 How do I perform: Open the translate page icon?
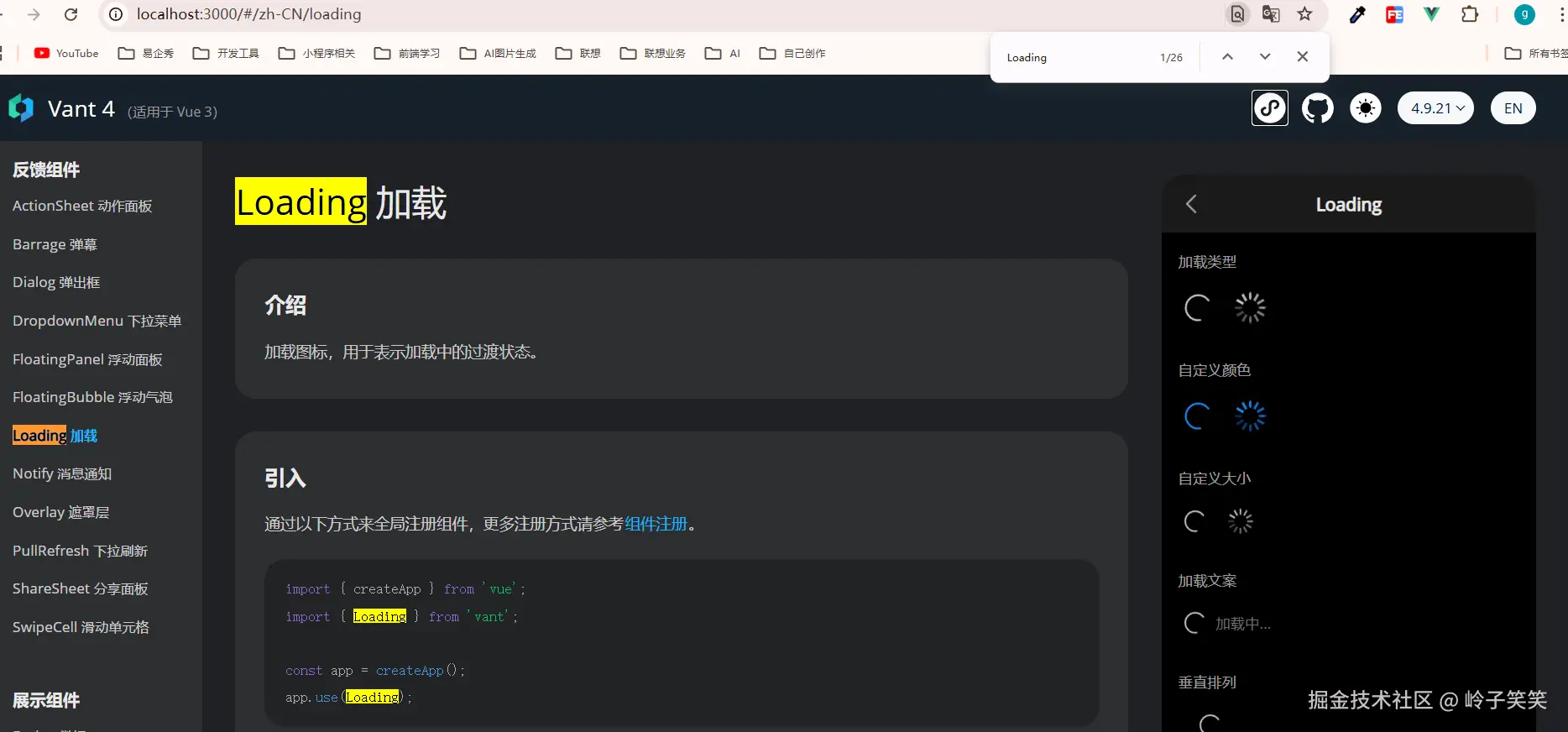(x=1271, y=14)
